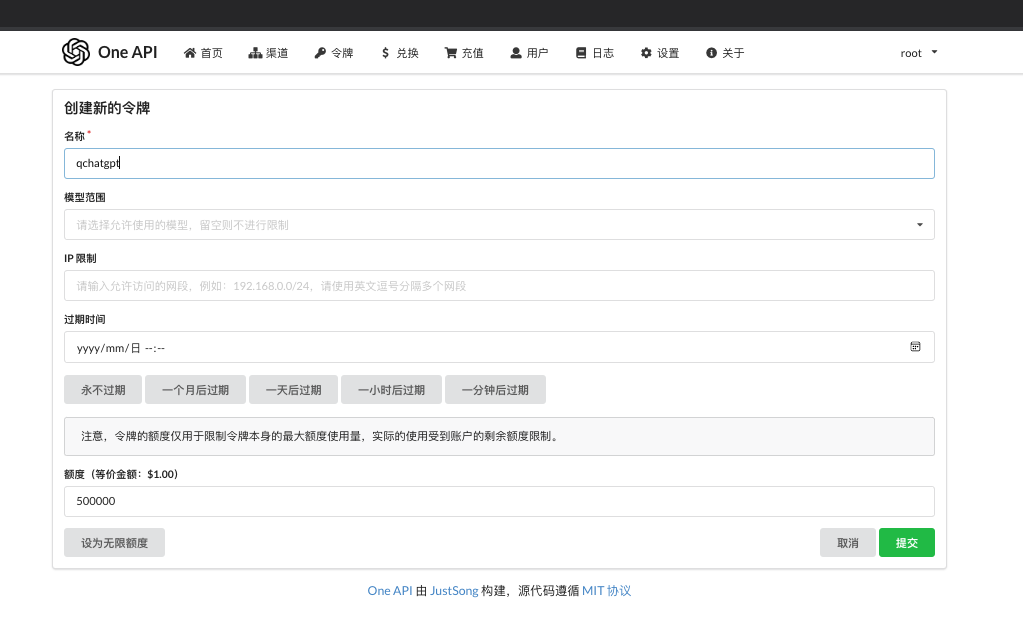
Task: Click the 令牌 key icon in navbar
Action: [319, 52]
